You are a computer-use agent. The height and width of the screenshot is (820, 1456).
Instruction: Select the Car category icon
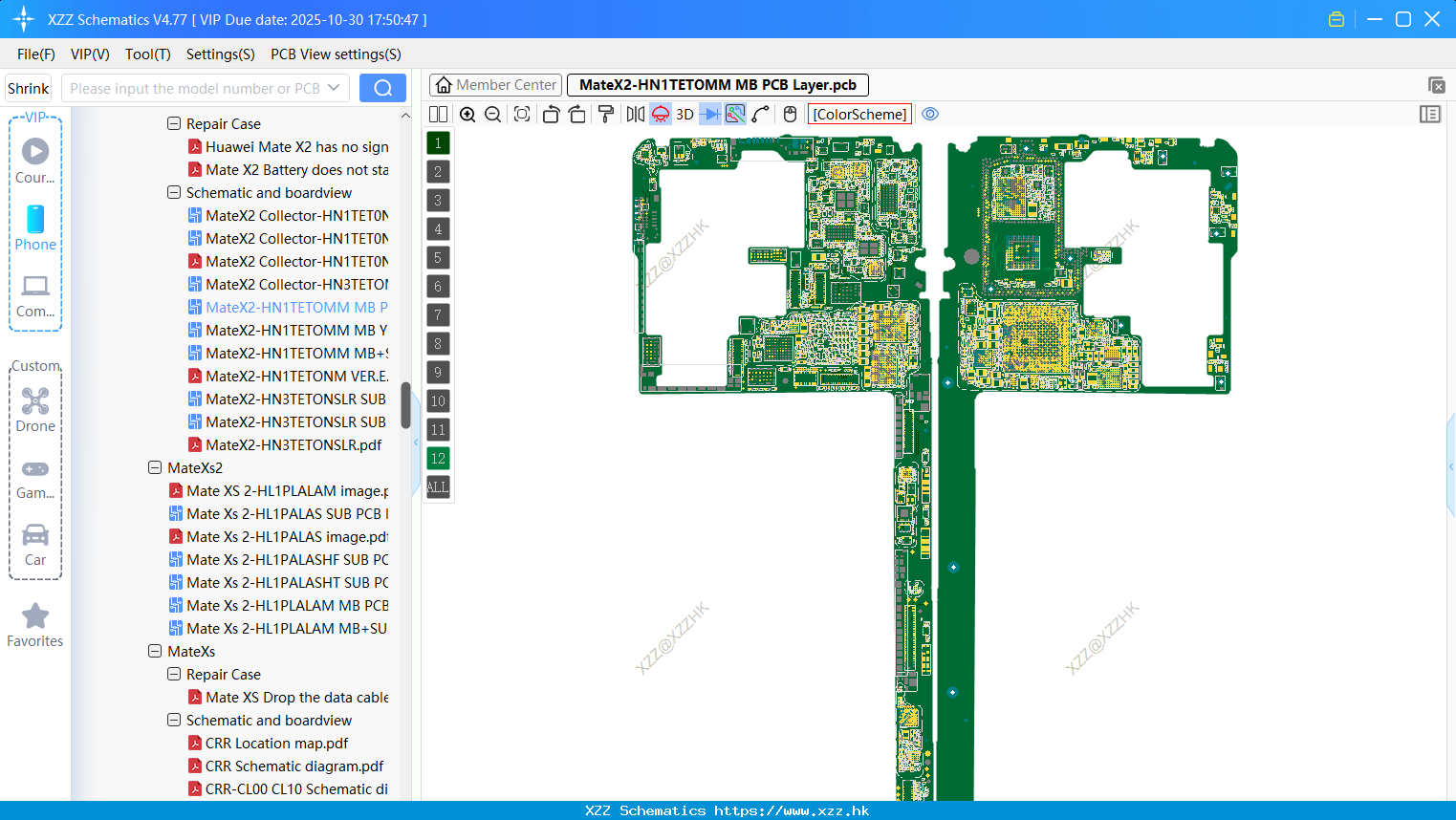click(35, 545)
